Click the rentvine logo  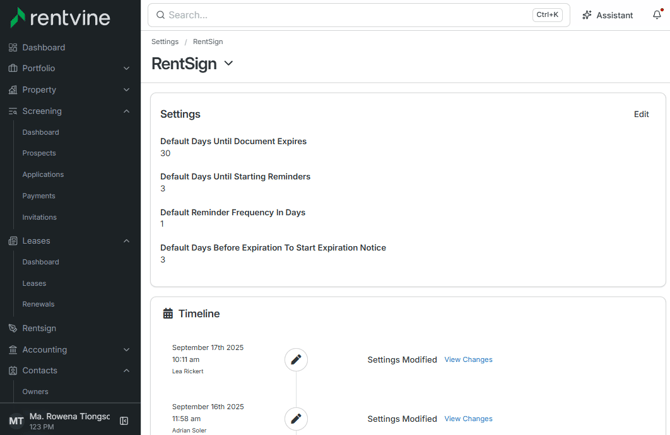point(60,18)
